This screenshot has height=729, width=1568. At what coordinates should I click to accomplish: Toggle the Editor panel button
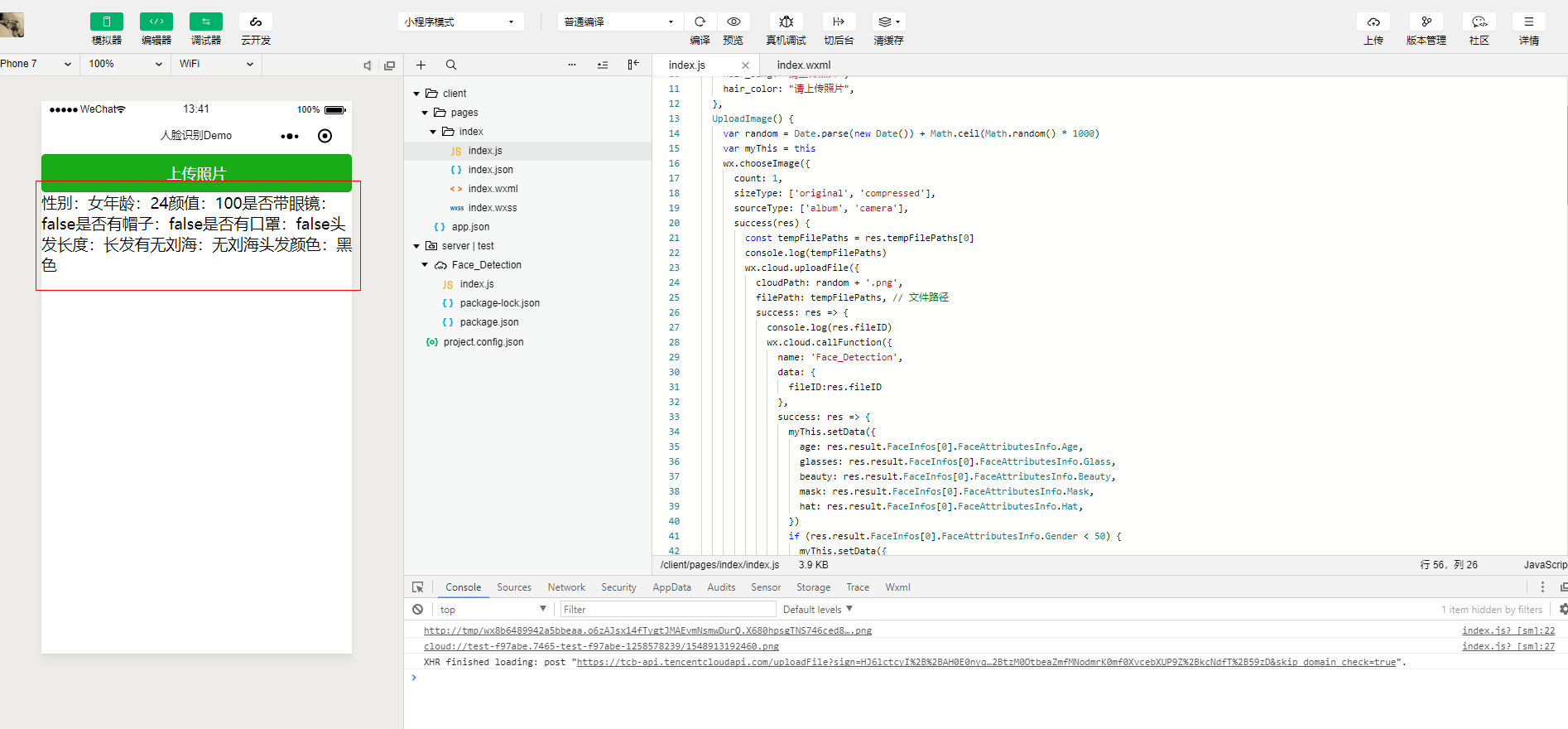tap(156, 22)
